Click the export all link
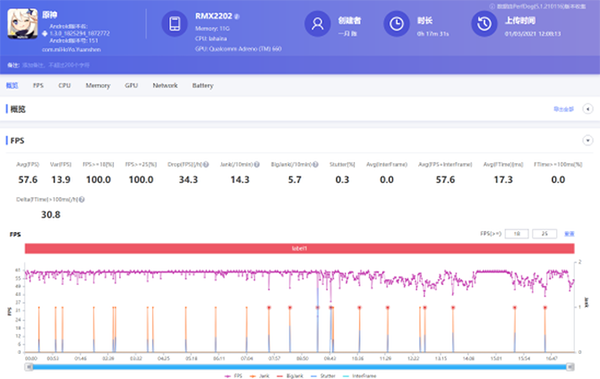The image size is (600, 379). pyautogui.click(x=564, y=109)
